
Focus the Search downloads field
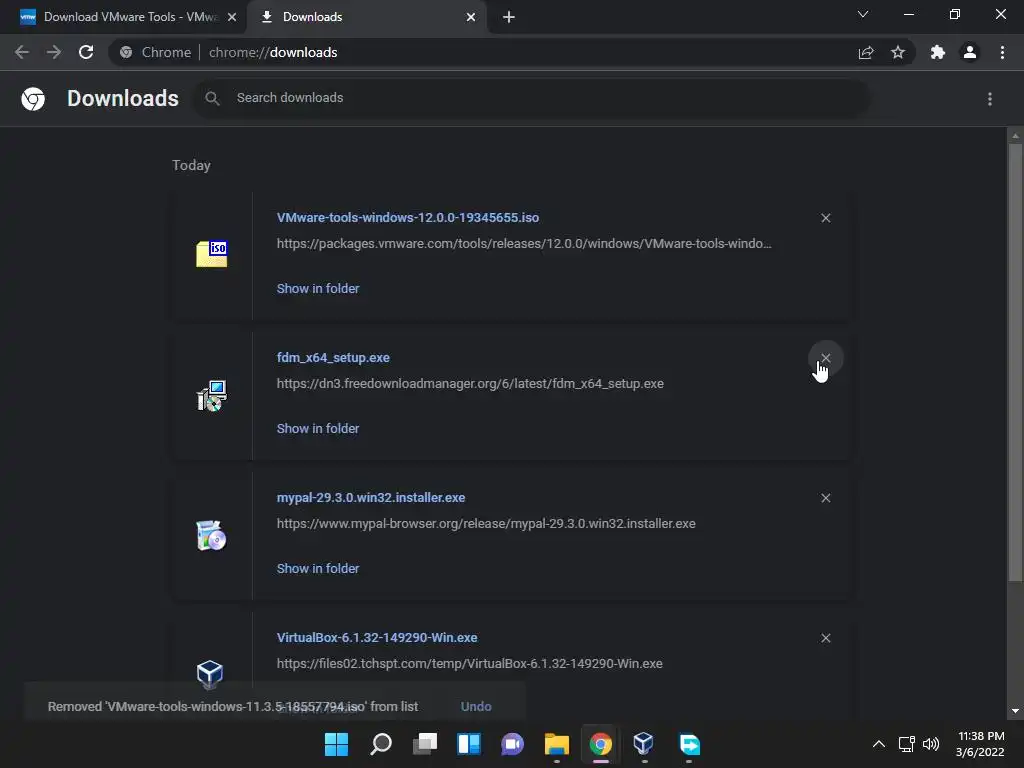532,98
